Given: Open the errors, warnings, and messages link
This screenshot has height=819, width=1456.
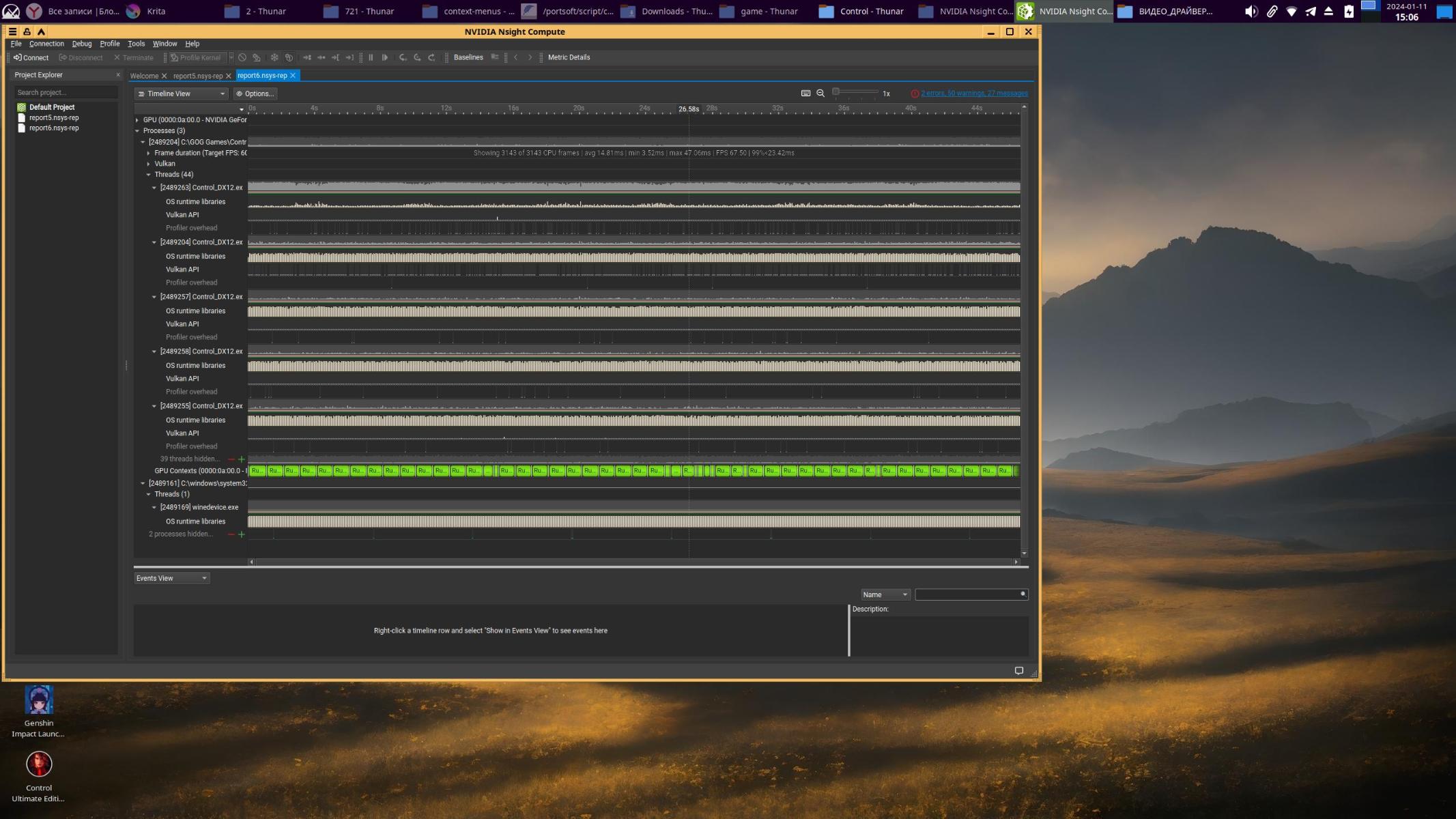Looking at the screenshot, I should click(x=973, y=94).
